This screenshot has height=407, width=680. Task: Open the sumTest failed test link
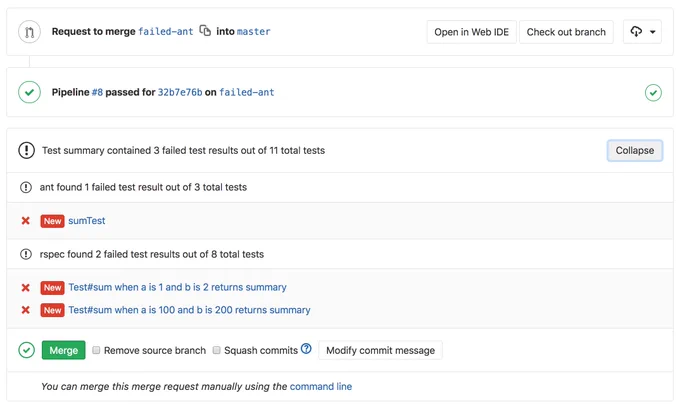87,221
